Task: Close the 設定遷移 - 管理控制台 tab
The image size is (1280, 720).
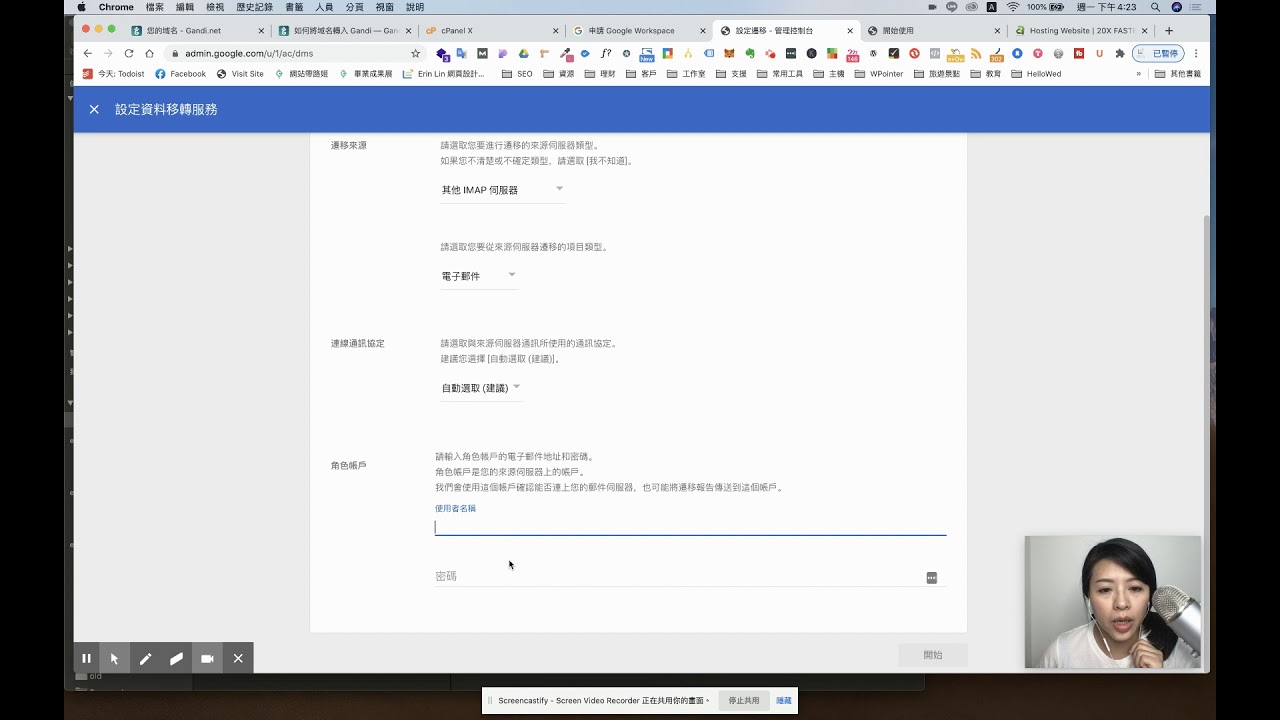Action: tap(850, 31)
